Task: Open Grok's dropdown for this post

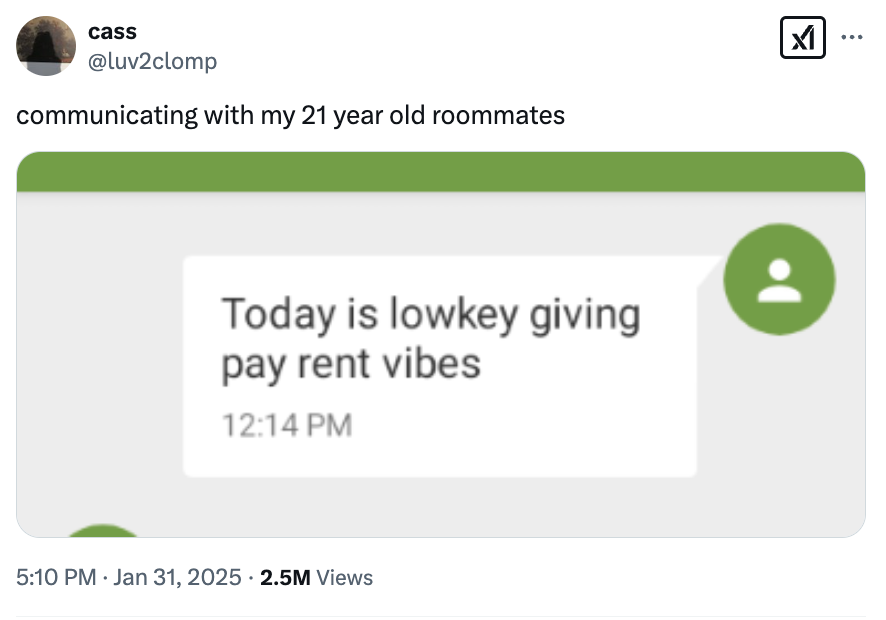Action: click(803, 37)
